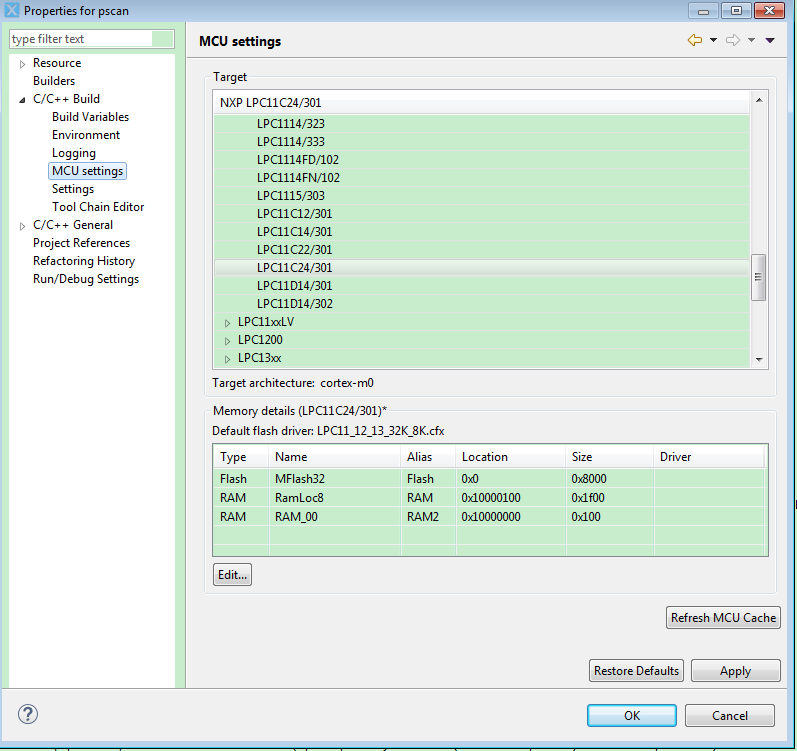Click Refresh MCU Cache button
Image resolution: width=797 pixels, height=751 pixels.
(723, 618)
